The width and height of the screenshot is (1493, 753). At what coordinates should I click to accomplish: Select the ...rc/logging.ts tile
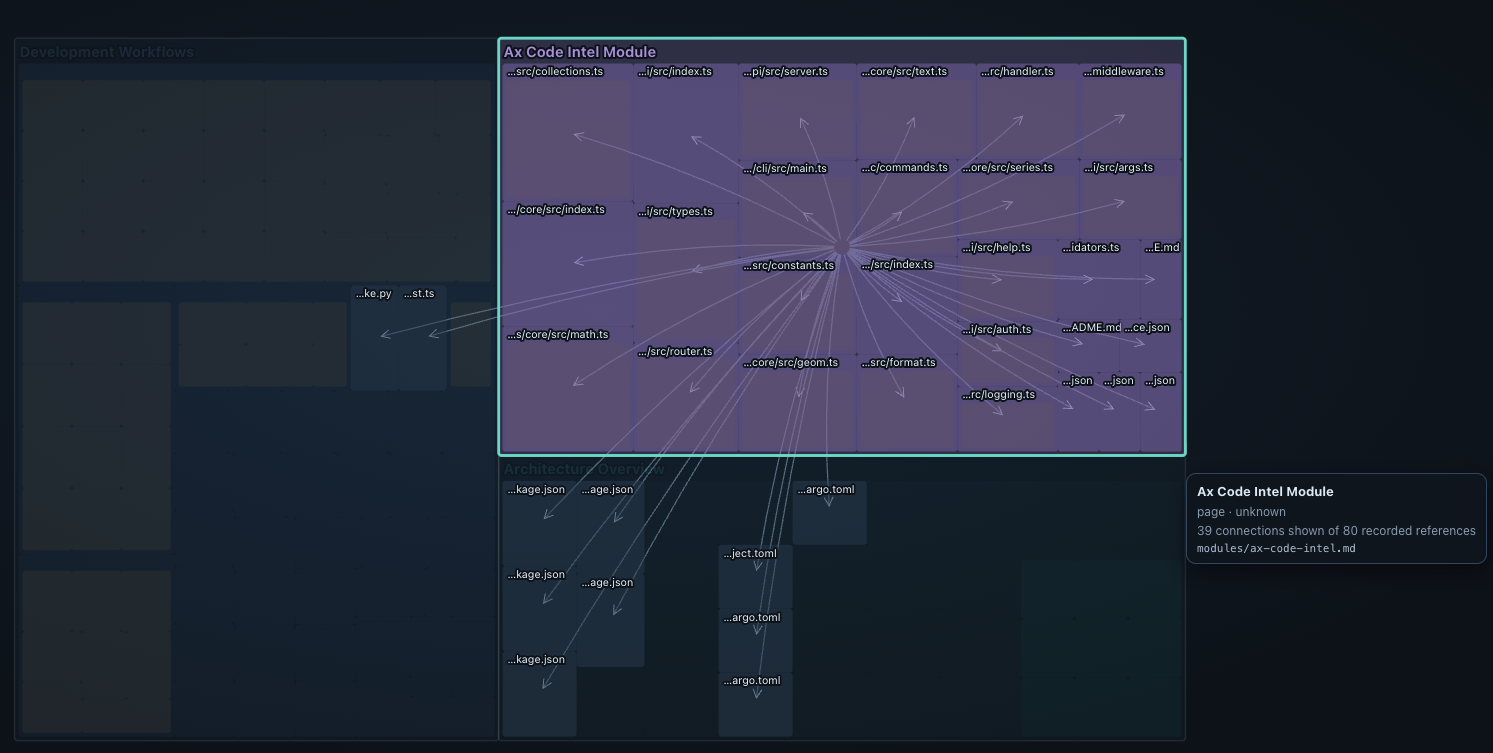1007,419
